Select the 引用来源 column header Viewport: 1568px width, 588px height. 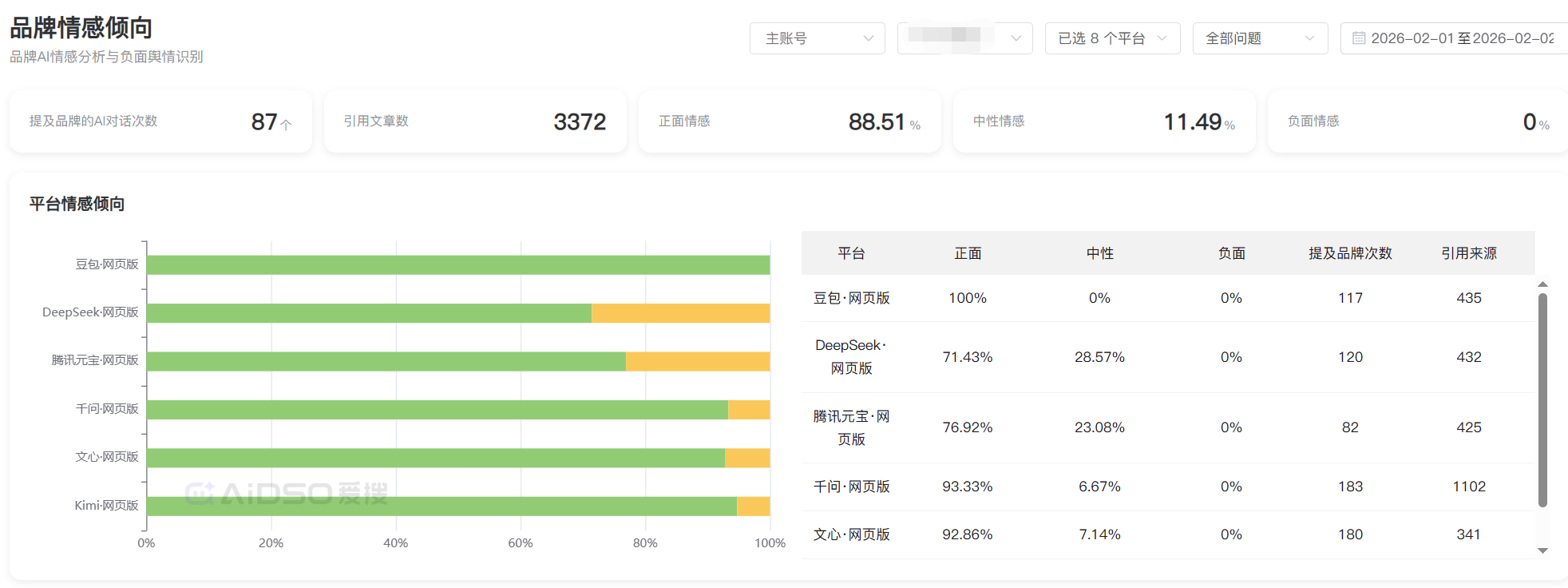[x=1468, y=253]
